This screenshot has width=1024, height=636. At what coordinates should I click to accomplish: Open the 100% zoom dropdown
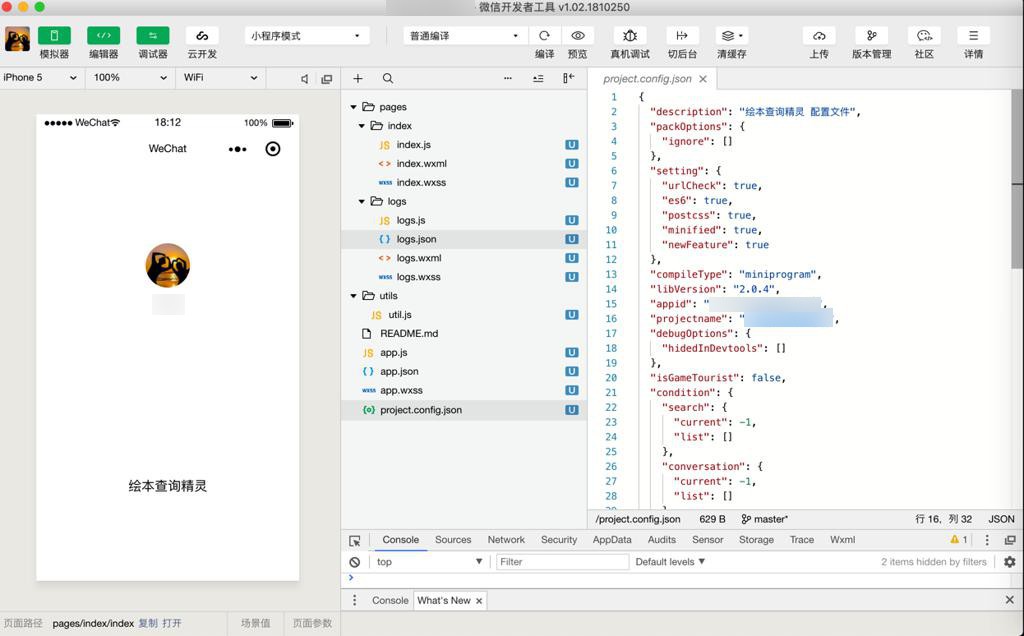coord(130,78)
